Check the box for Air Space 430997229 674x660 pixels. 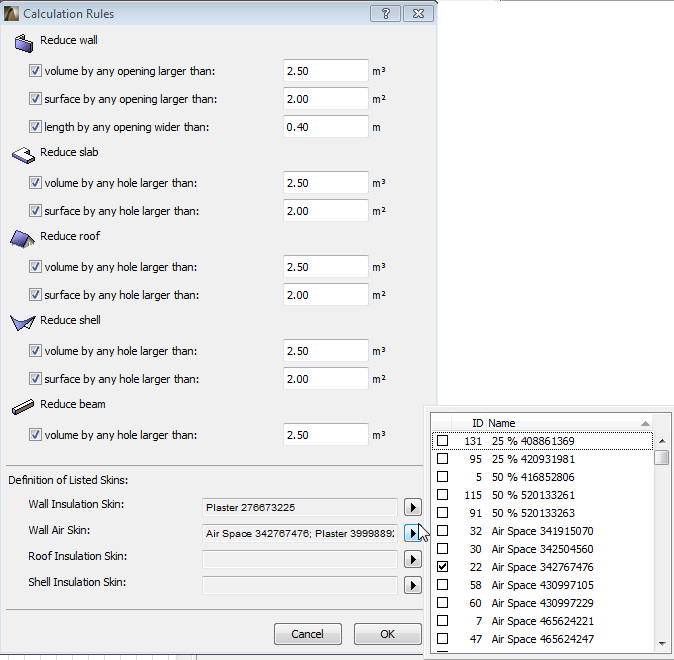click(442, 603)
